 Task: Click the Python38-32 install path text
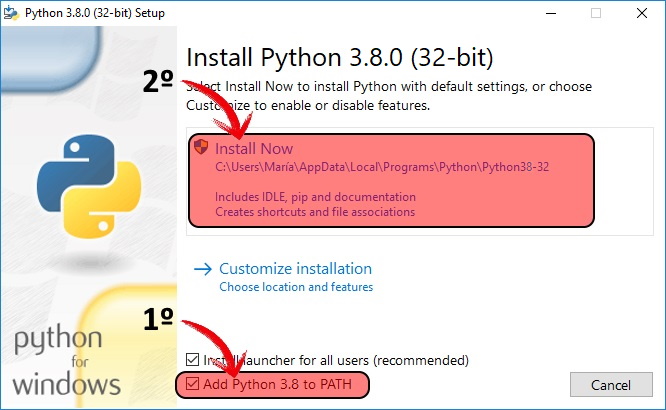(382, 167)
